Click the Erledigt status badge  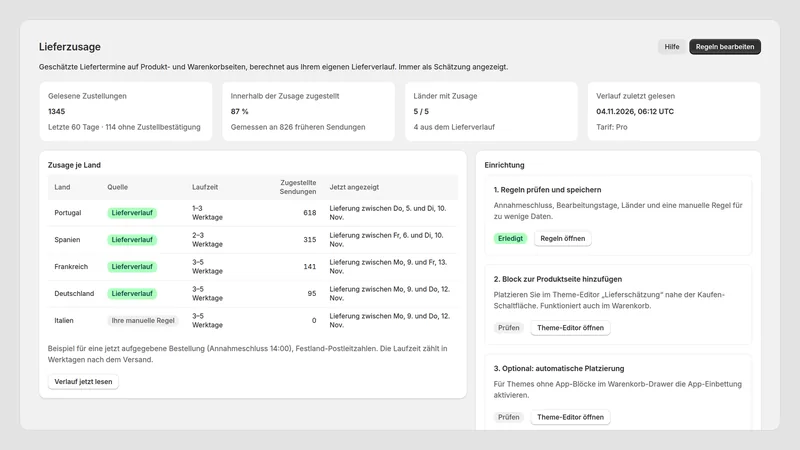510,238
